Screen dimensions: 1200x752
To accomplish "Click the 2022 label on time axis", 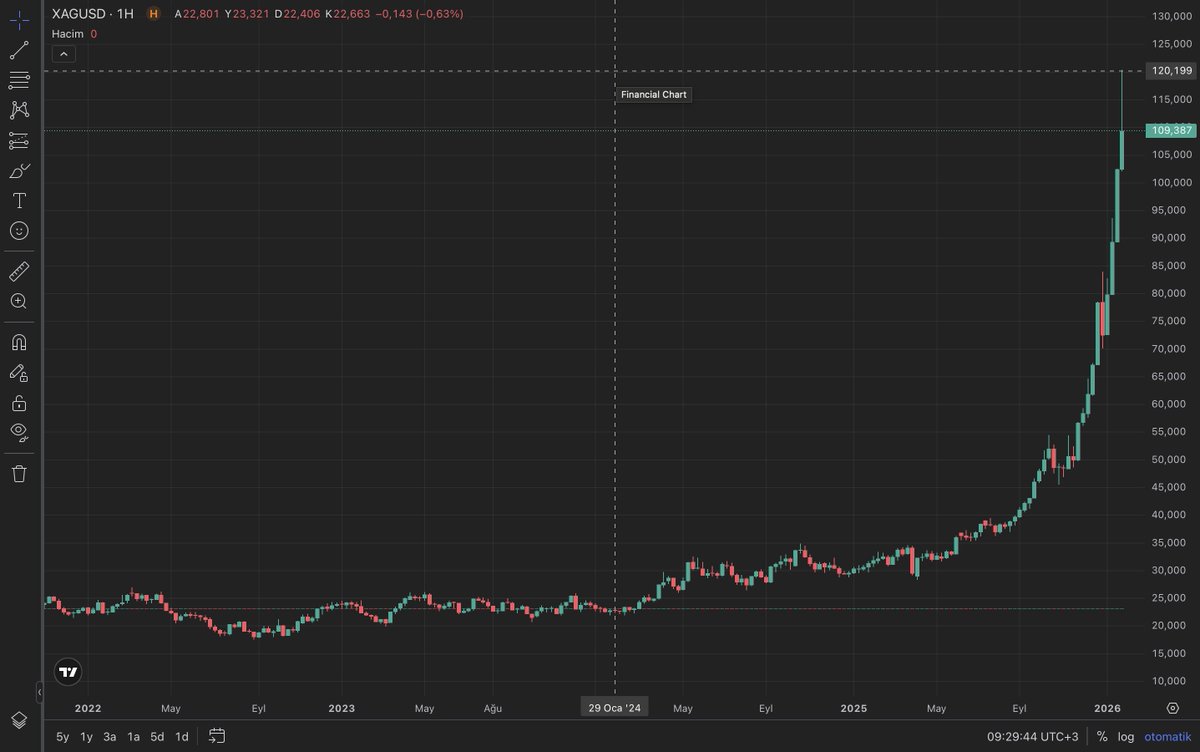I will 88,708.
